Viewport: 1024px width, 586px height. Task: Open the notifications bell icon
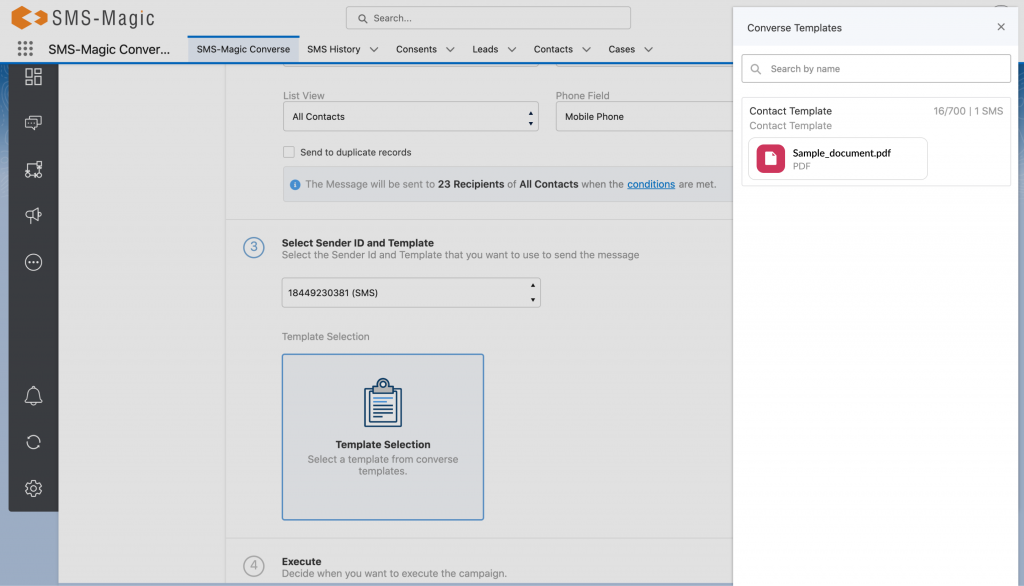[x=33, y=396]
